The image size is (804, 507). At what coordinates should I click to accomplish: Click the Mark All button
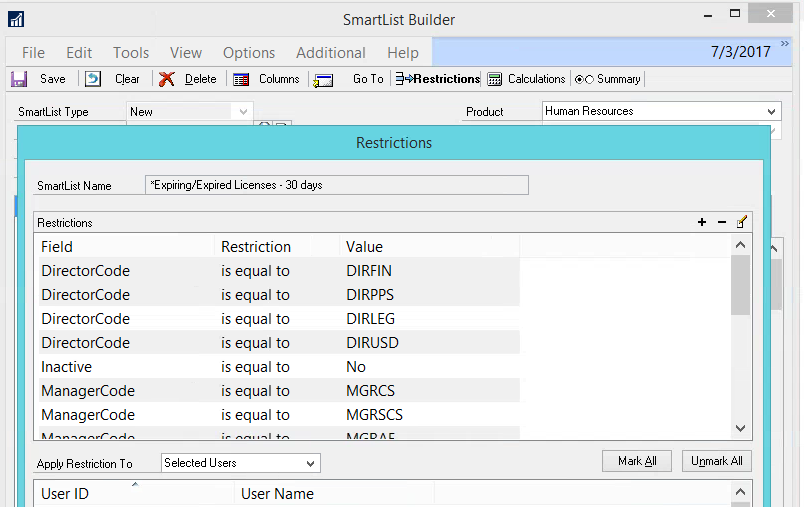(637, 461)
